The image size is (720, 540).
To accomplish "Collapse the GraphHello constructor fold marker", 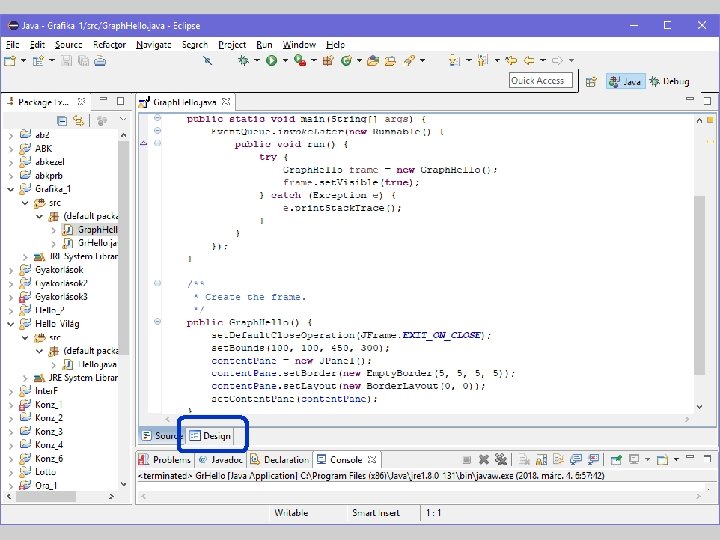I will click(x=157, y=321).
